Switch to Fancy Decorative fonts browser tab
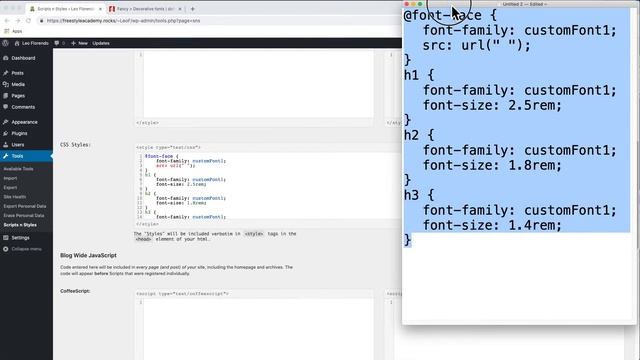 pyautogui.click(x=145, y=9)
